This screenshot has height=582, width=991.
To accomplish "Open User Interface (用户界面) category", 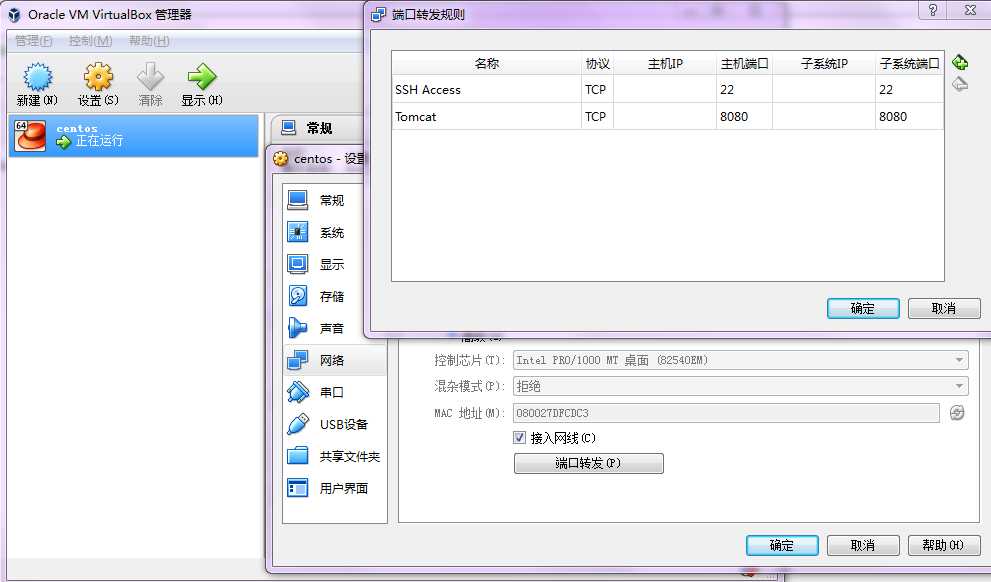I will 334,488.
